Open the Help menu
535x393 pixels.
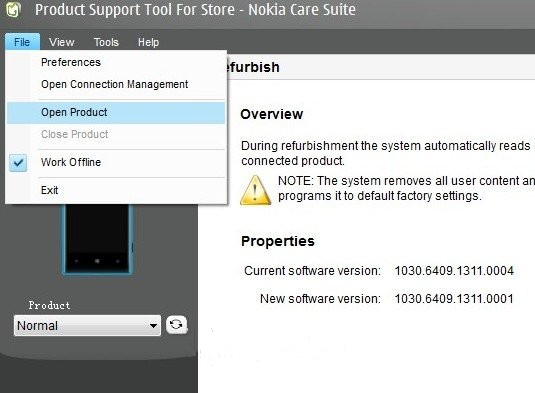click(148, 42)
